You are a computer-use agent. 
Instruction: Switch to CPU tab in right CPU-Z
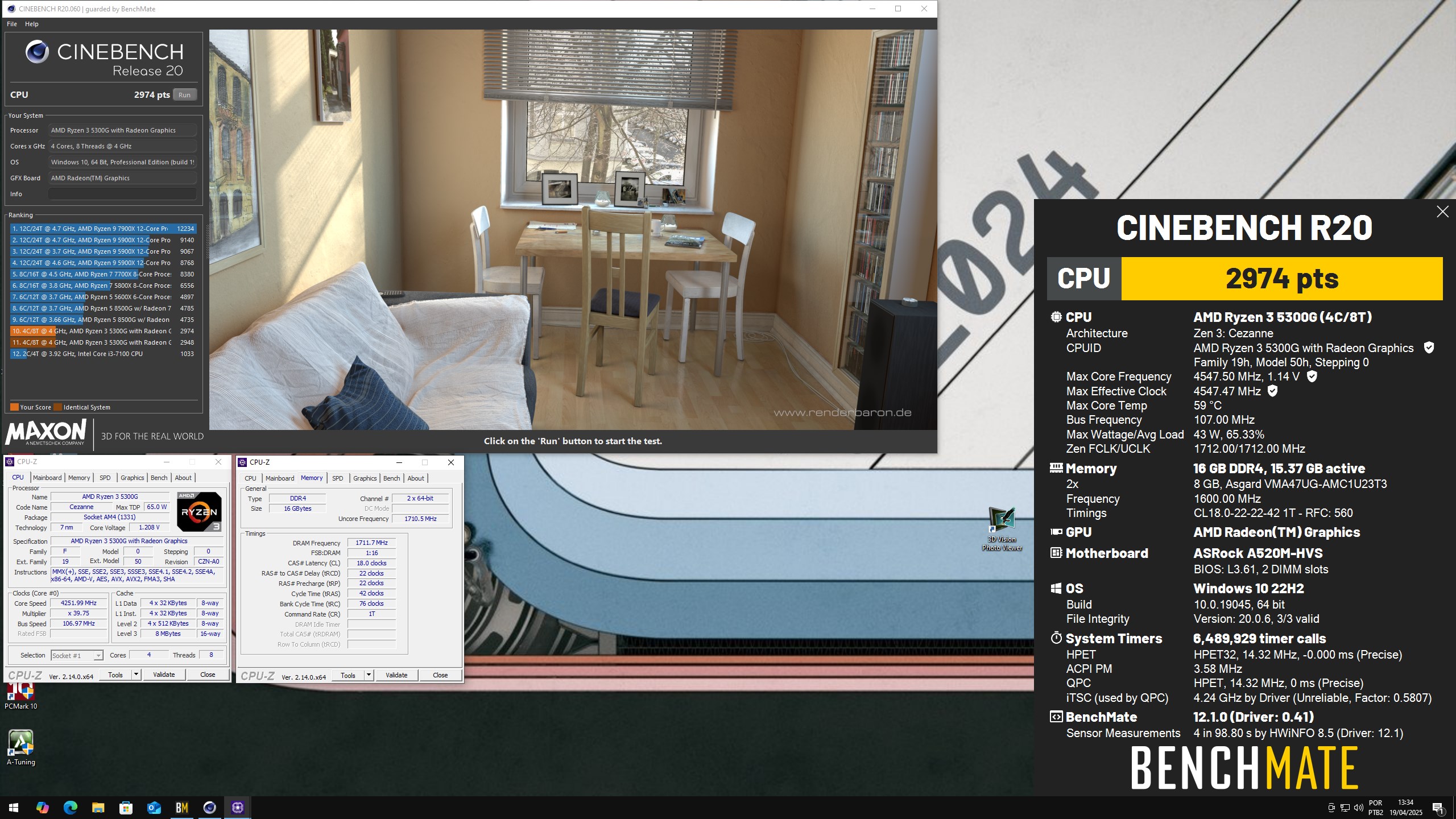point(250,478)
